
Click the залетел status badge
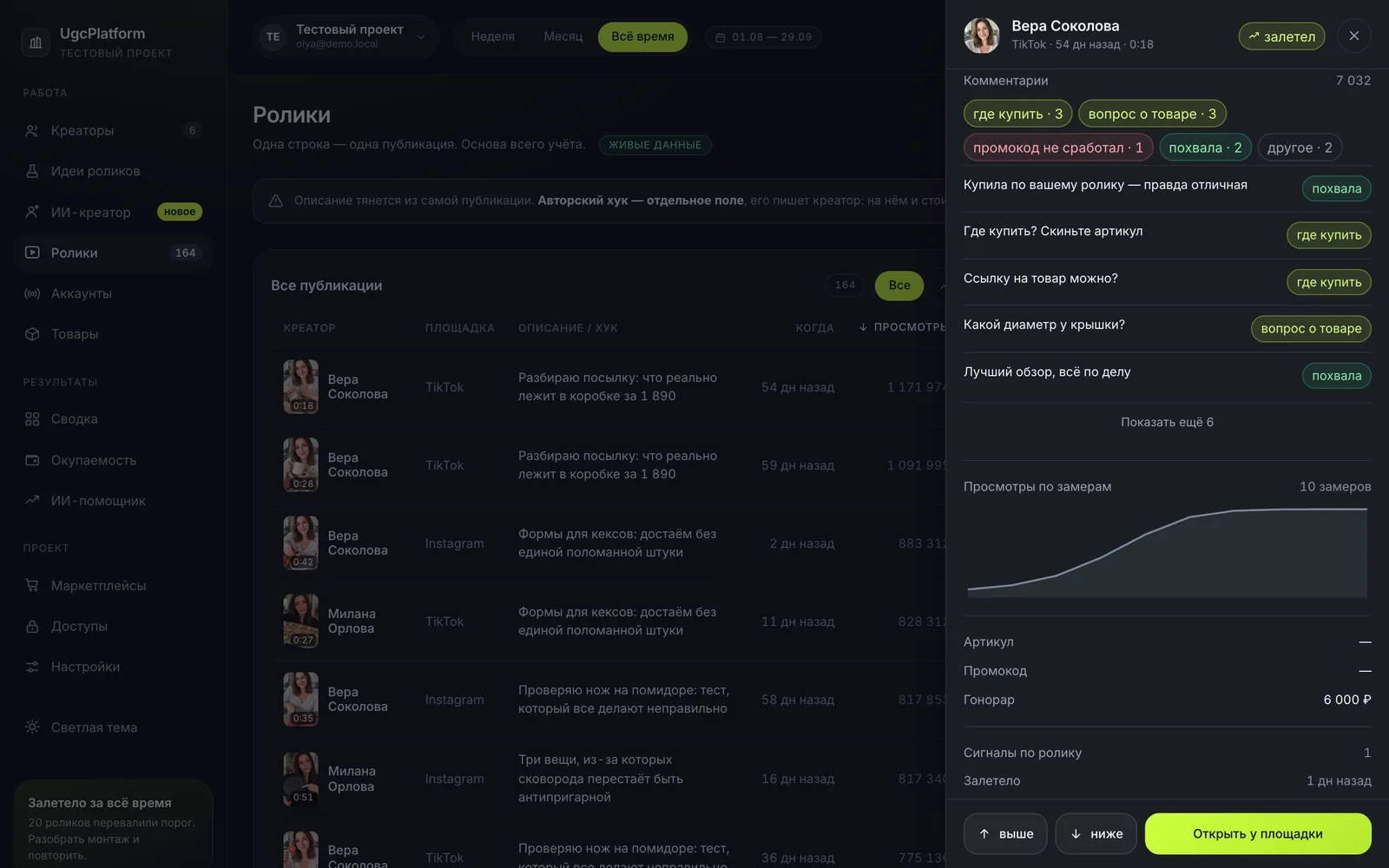[x=1281, y=36]
